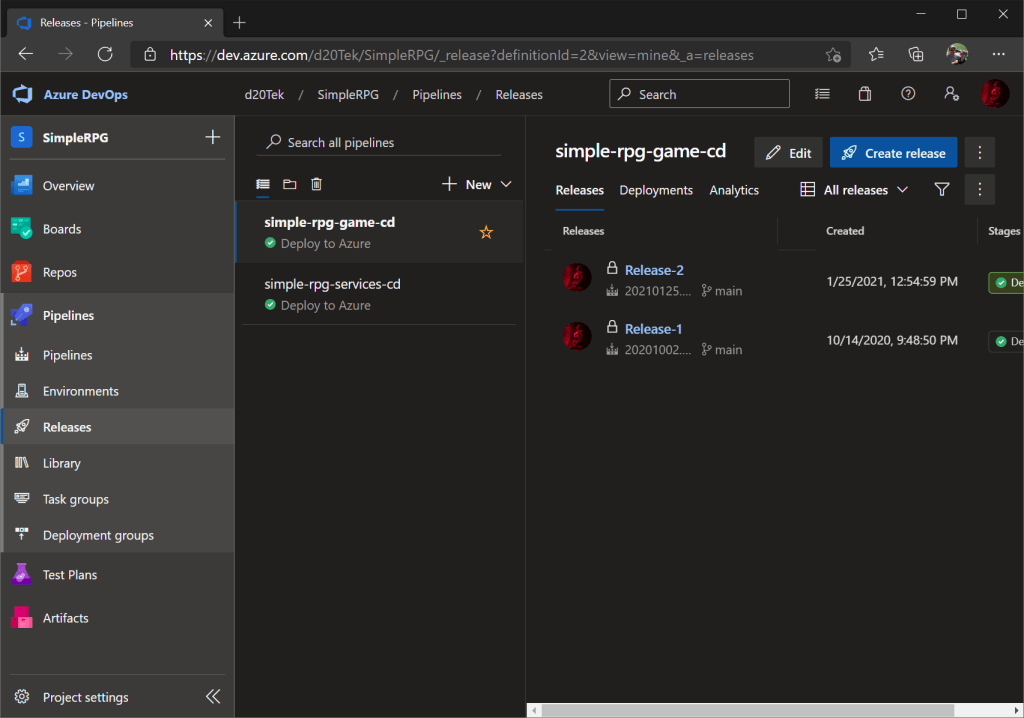Collapse the sidebar with double chevron
1024x718 pixels.
[x=213, y=697]
